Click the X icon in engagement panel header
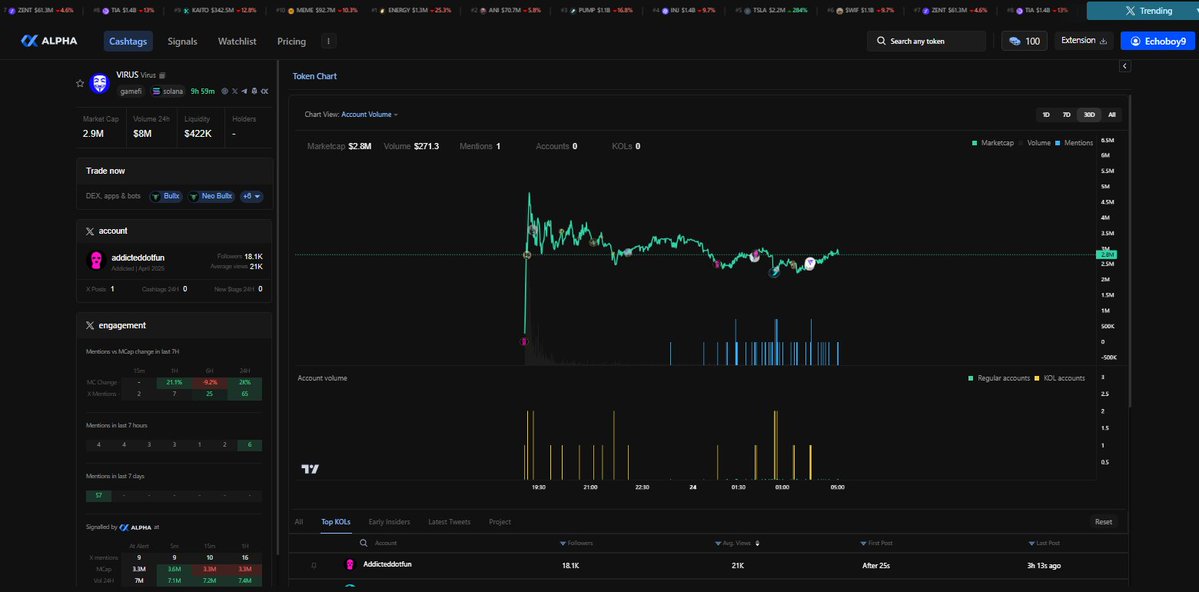The image size is (1199, 592). tap(90, 325)
